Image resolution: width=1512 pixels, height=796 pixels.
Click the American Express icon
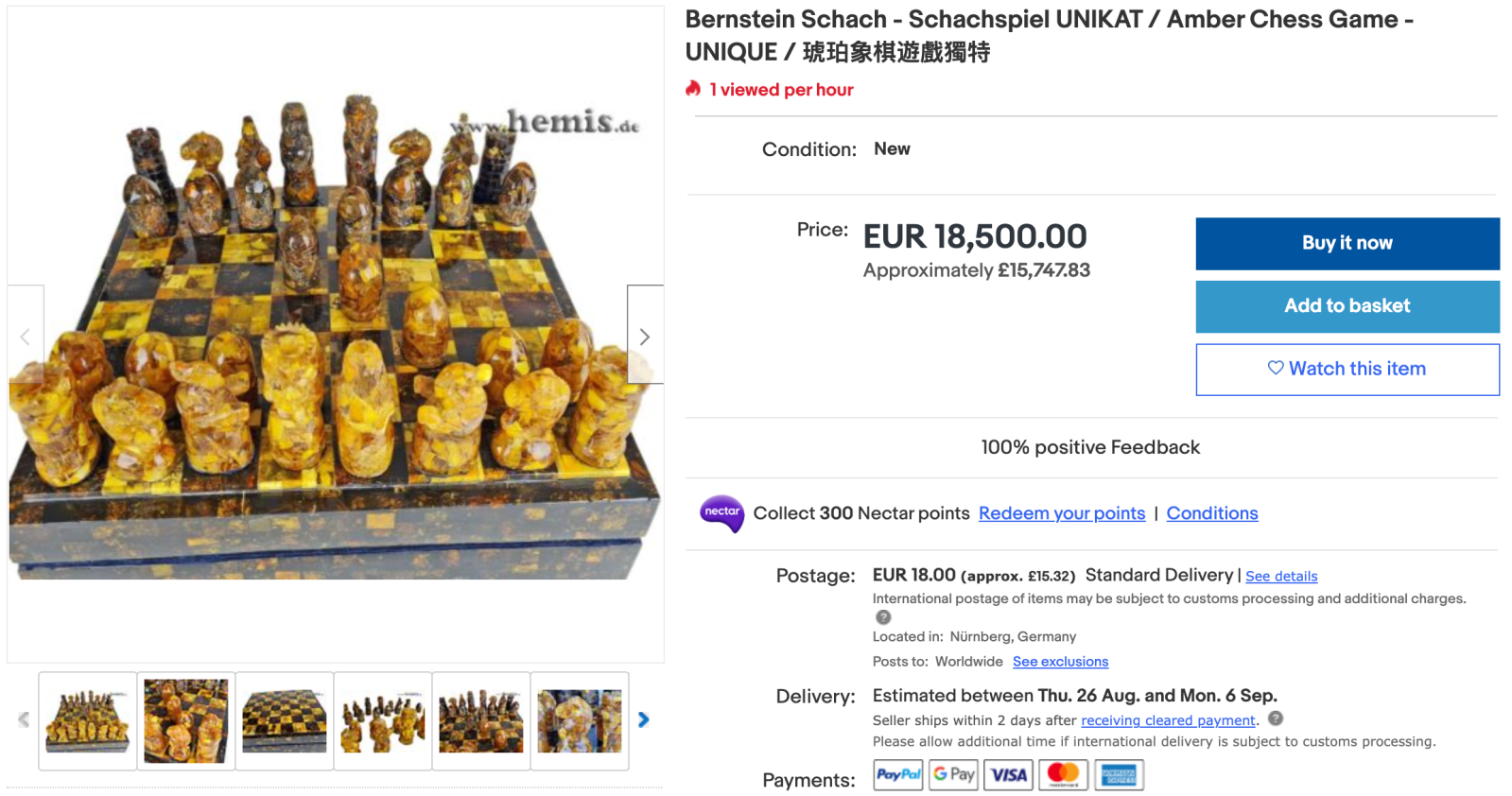tap(1120, 775)
